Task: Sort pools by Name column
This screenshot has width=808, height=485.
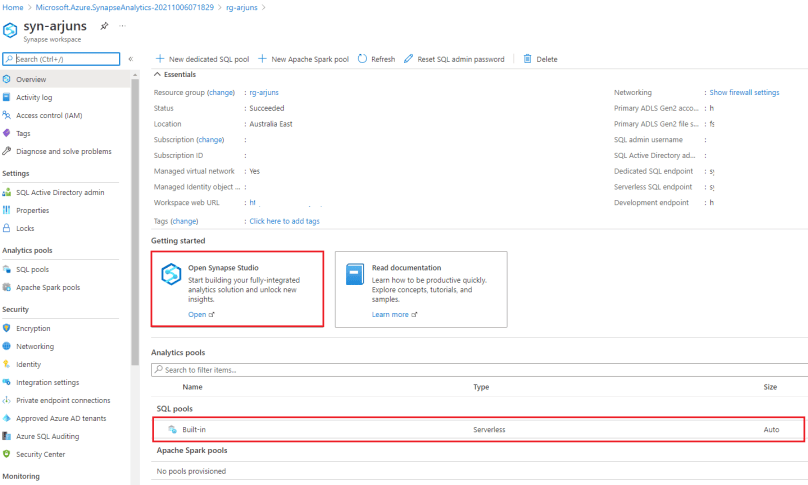Action: [192, 387]
